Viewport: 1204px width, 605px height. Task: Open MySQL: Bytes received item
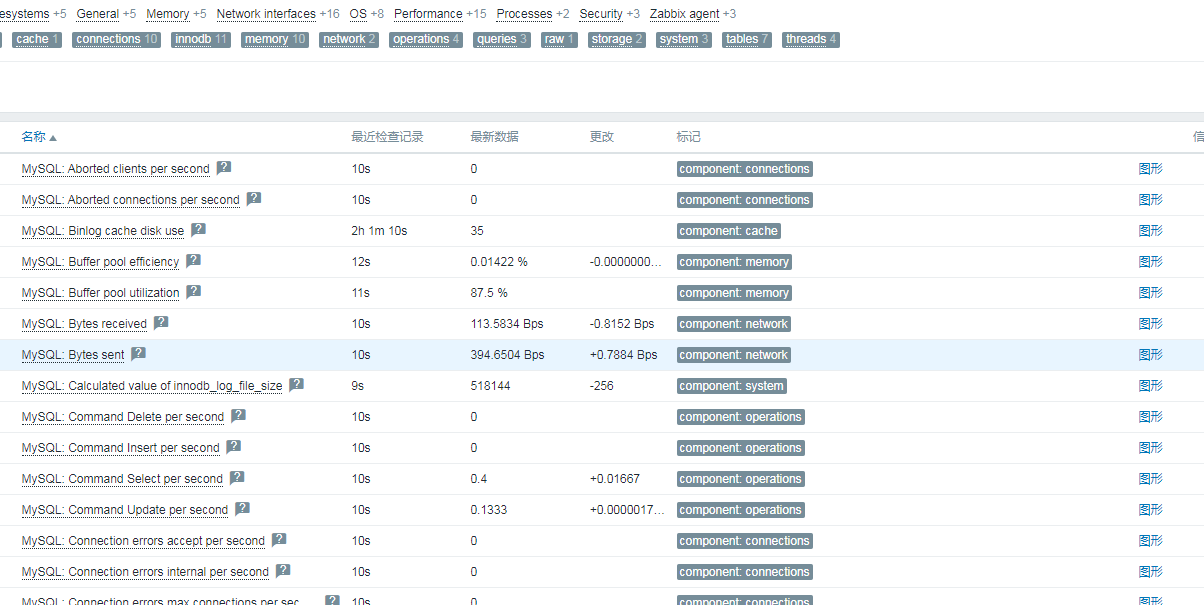[84, 324]
